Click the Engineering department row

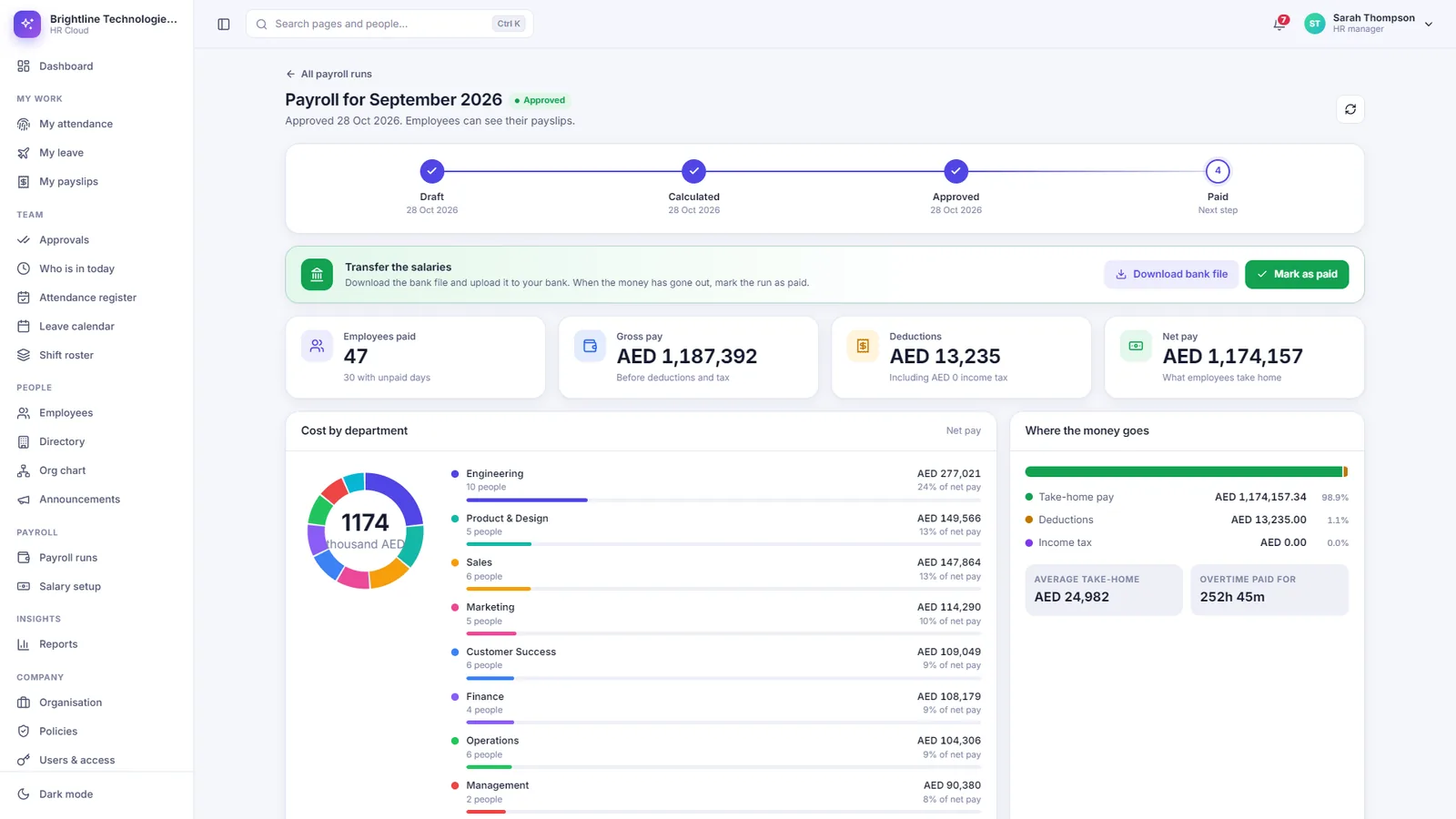pos(716,486)
